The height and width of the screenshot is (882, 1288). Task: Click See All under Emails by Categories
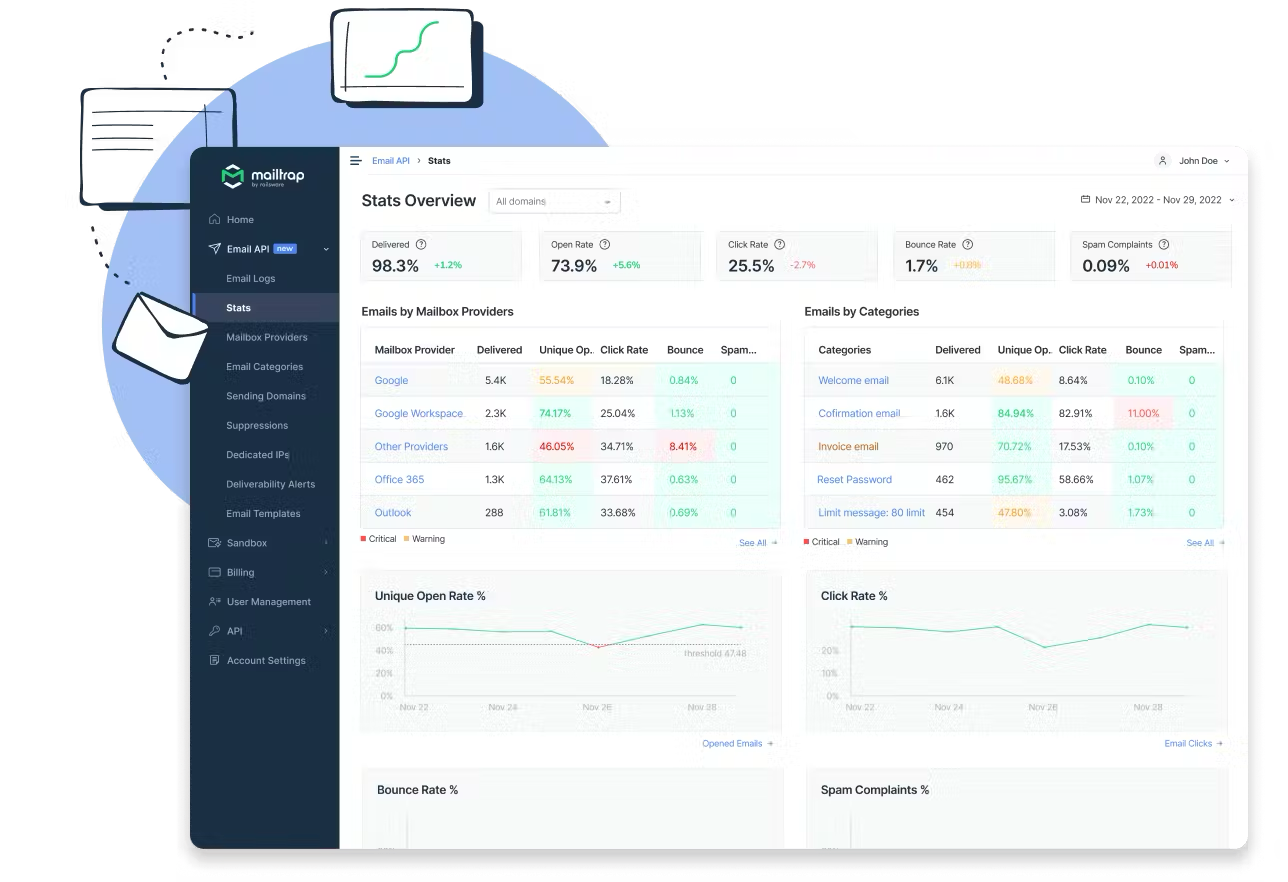[1200, 542]
